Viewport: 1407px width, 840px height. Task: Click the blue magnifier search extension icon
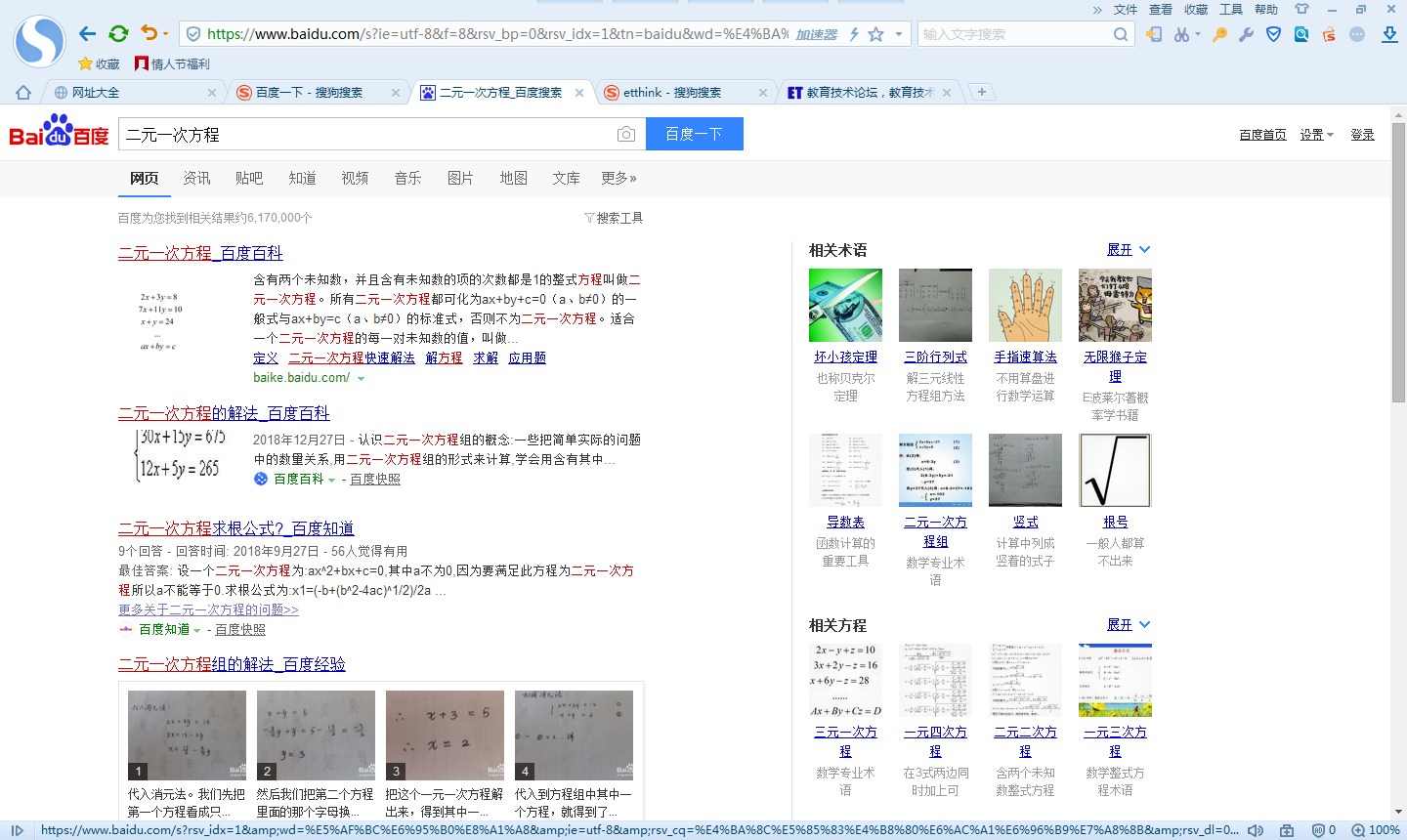coord(1301,34)
